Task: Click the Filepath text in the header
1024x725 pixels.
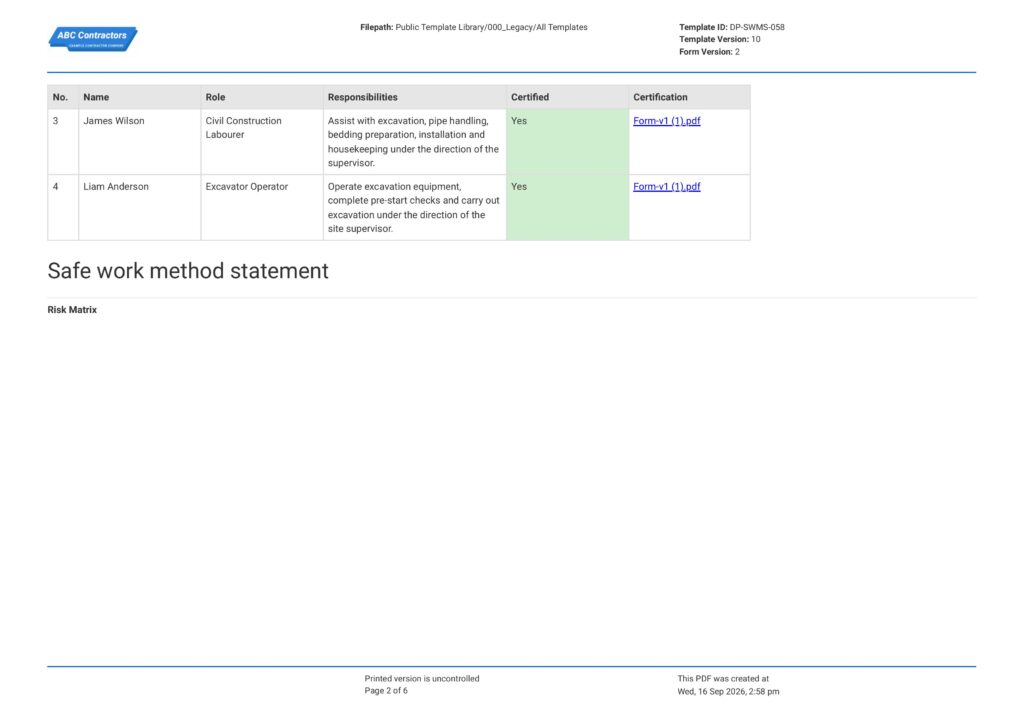Action: click(x=473, y=27)
